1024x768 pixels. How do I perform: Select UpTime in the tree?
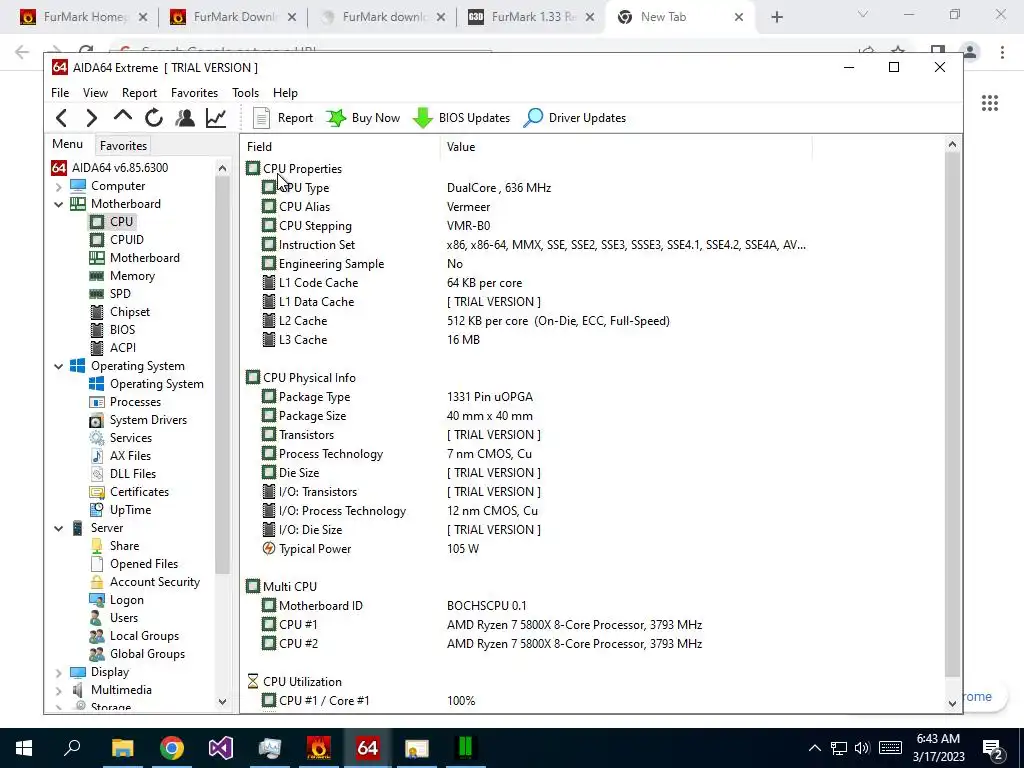(x=130, y=509)
